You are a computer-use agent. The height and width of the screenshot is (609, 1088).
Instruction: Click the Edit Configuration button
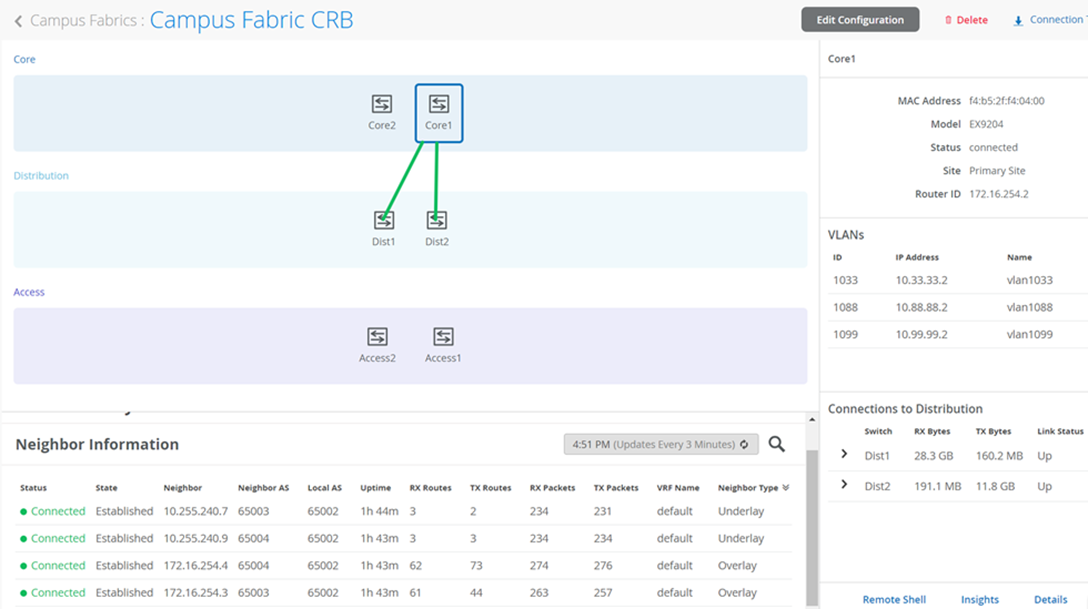[x=860, y=19]
